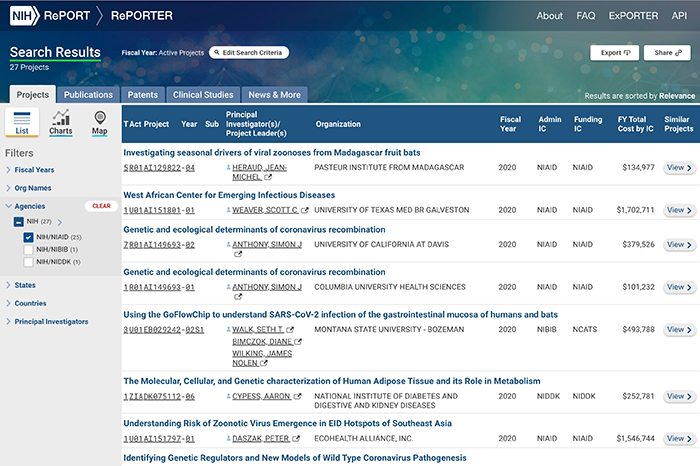This screenshot has width=700, height=466.
Task: View similar projects for the $379,526 project
Action: pos(679,245)
